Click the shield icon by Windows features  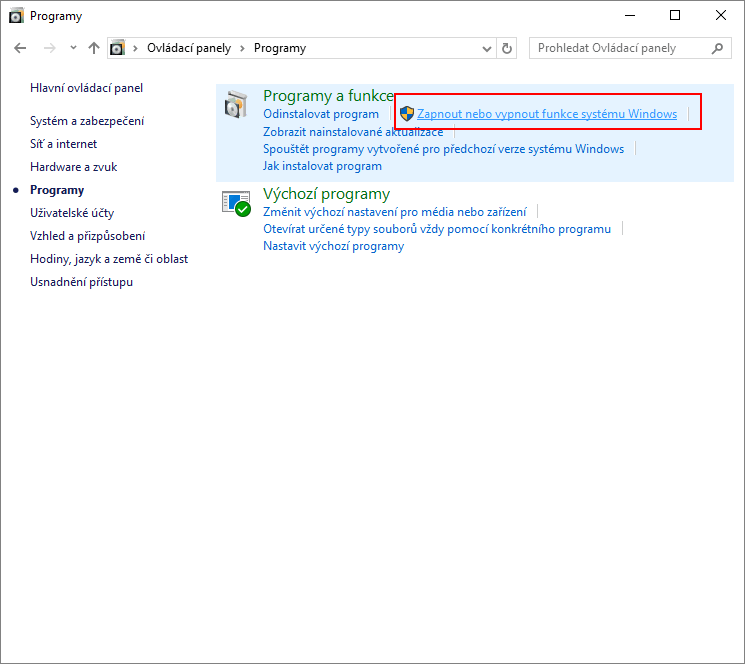point(407,114)
